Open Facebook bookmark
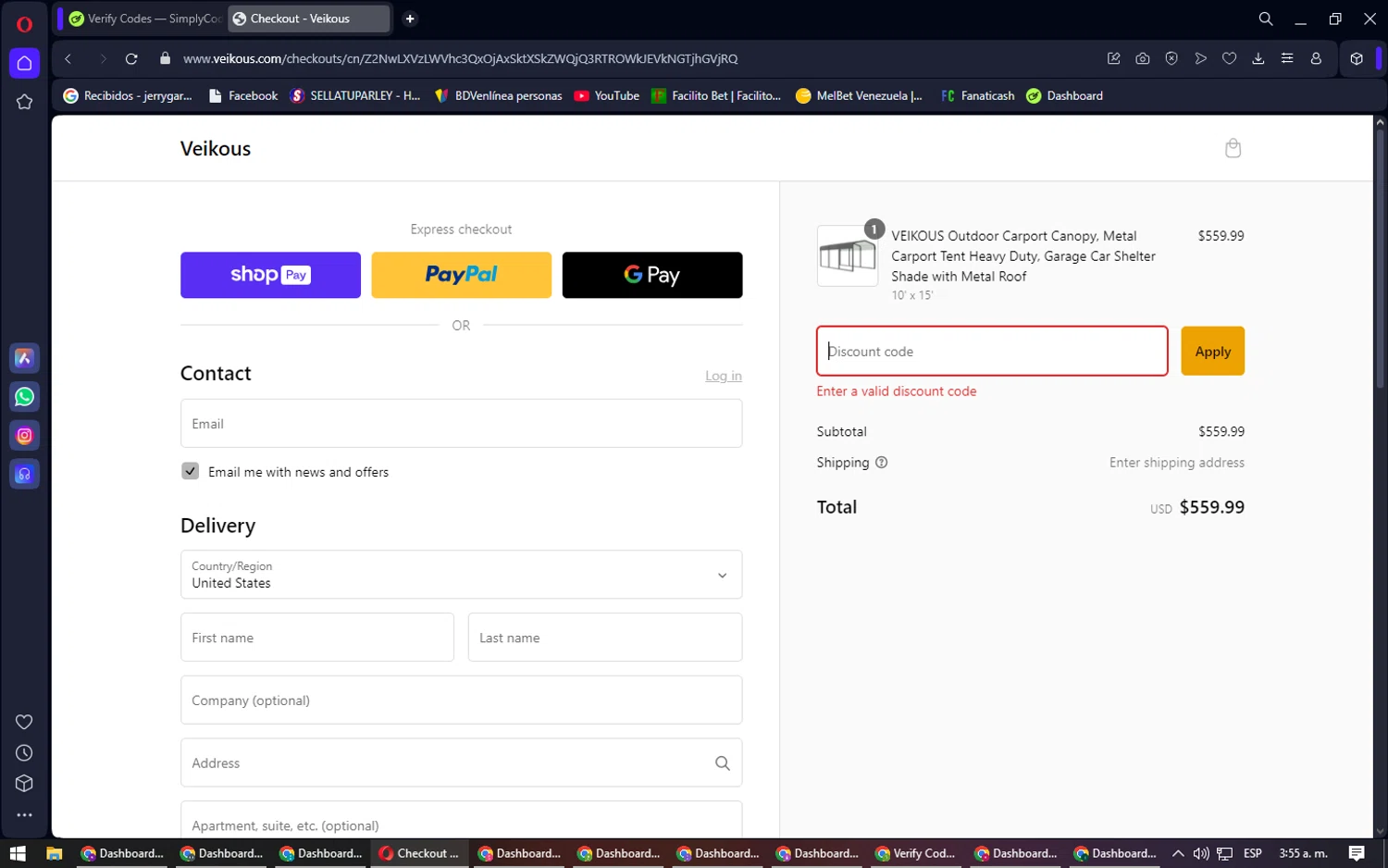 (243, 95)
